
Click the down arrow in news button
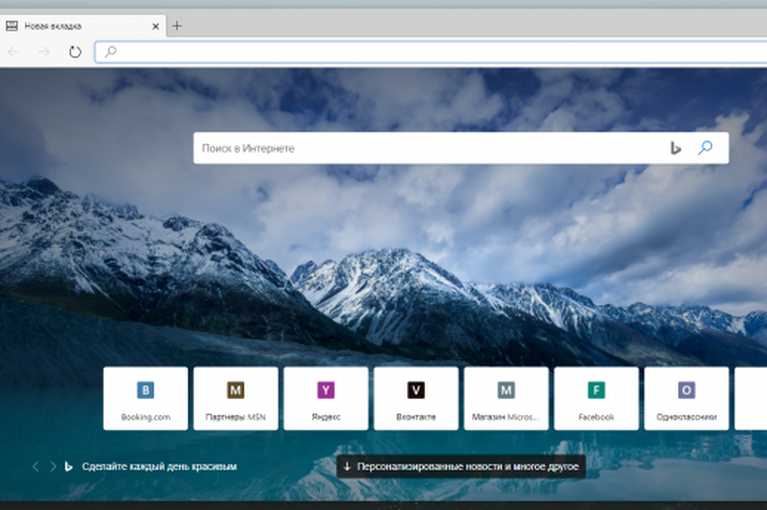[347, 466]
